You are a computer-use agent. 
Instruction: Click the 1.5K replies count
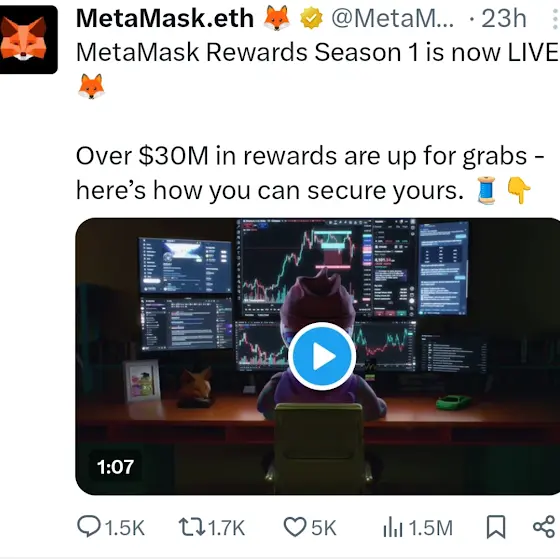[125, 528]
